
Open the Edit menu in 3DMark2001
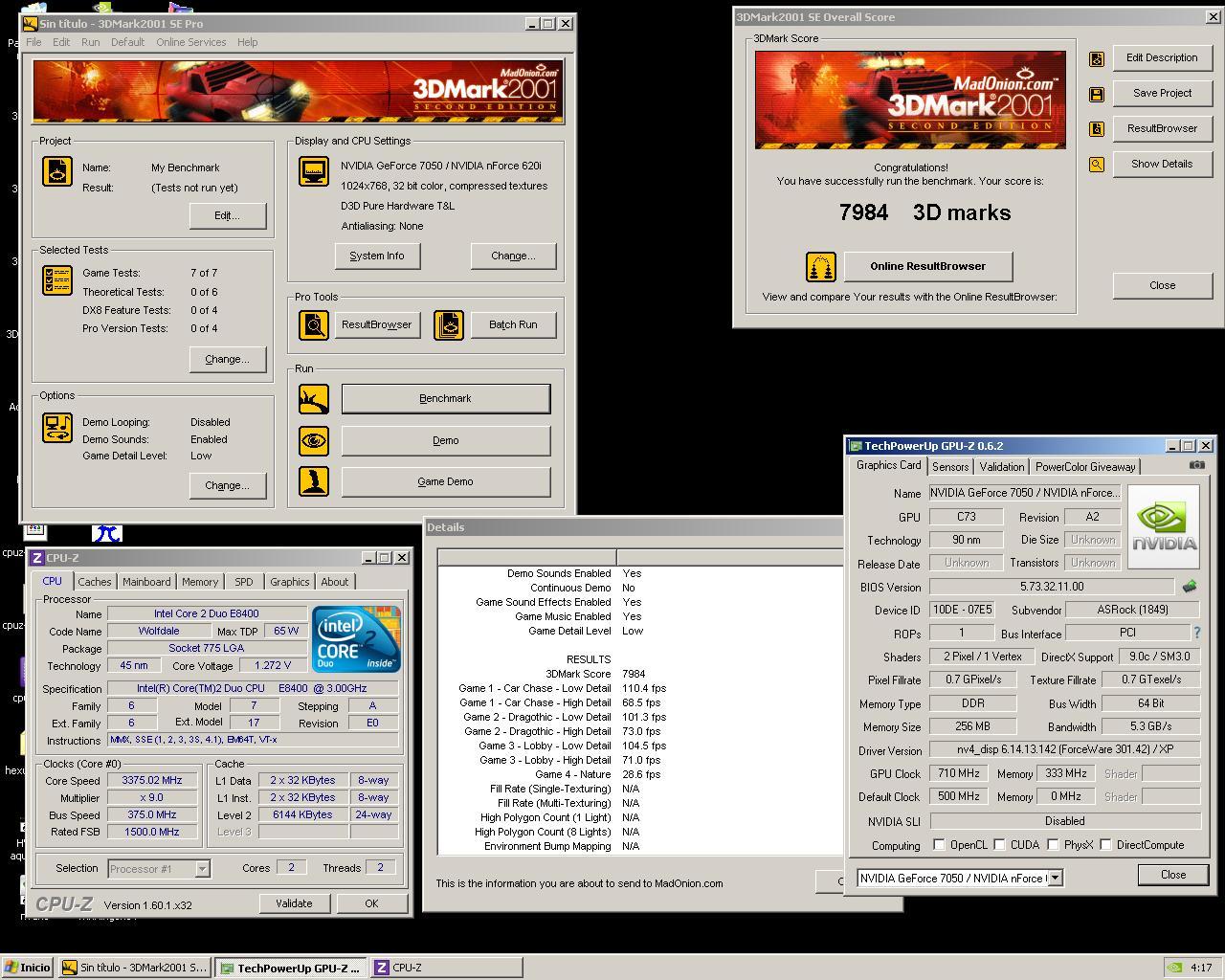point(61,42)
